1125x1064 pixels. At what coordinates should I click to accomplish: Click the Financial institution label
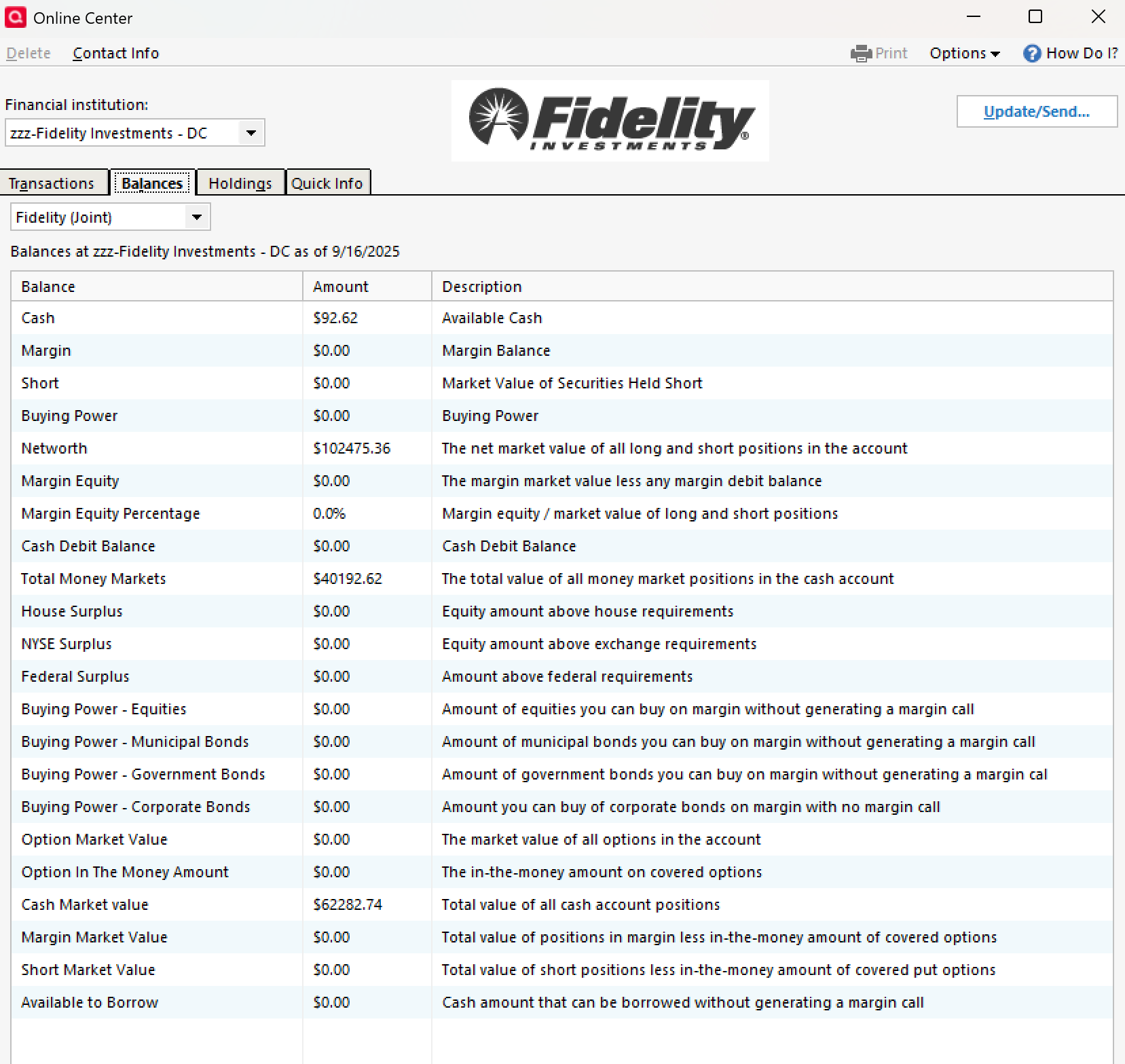point(77,105)
